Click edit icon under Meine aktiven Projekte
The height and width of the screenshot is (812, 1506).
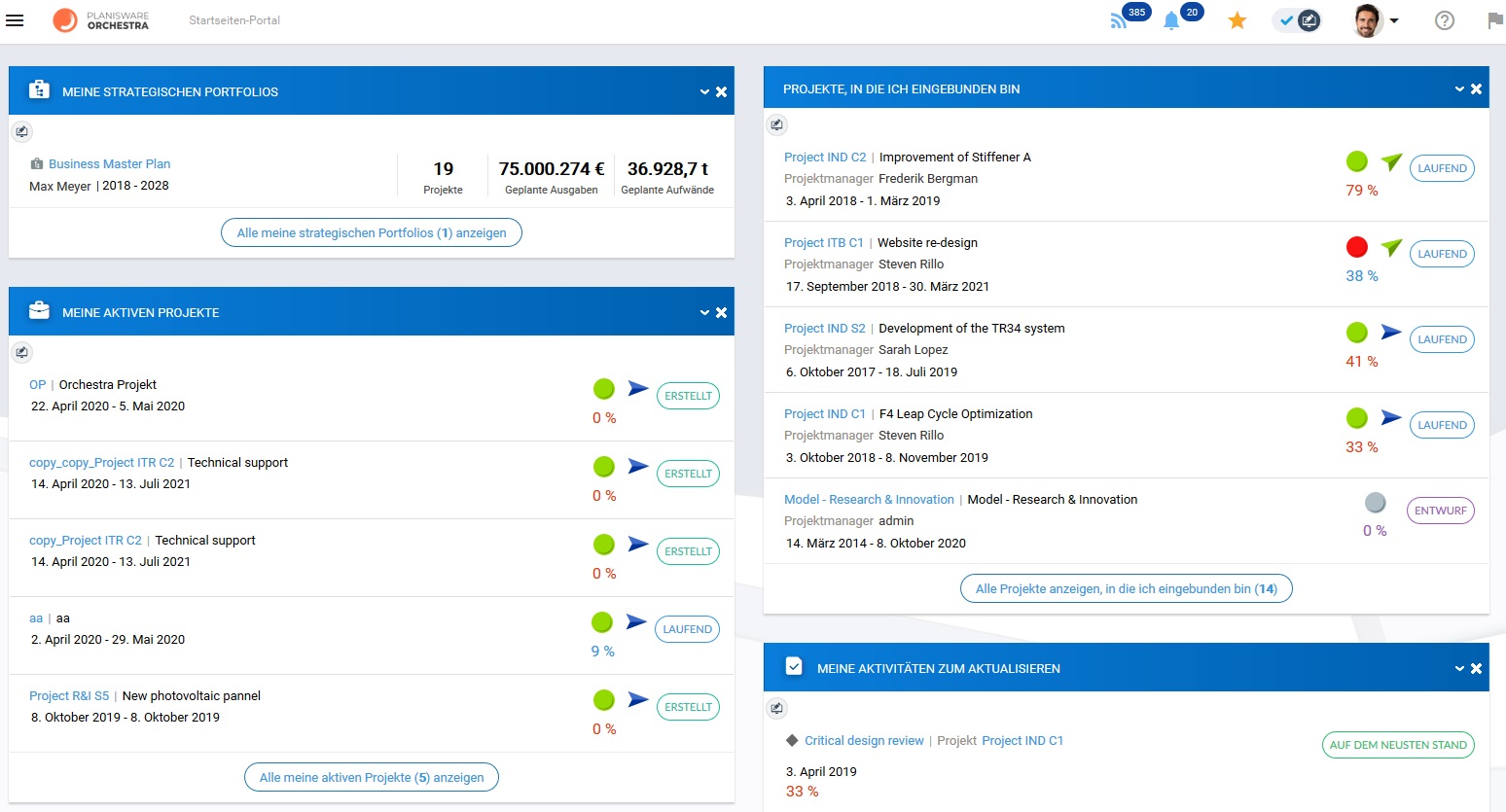pos(22,352)
